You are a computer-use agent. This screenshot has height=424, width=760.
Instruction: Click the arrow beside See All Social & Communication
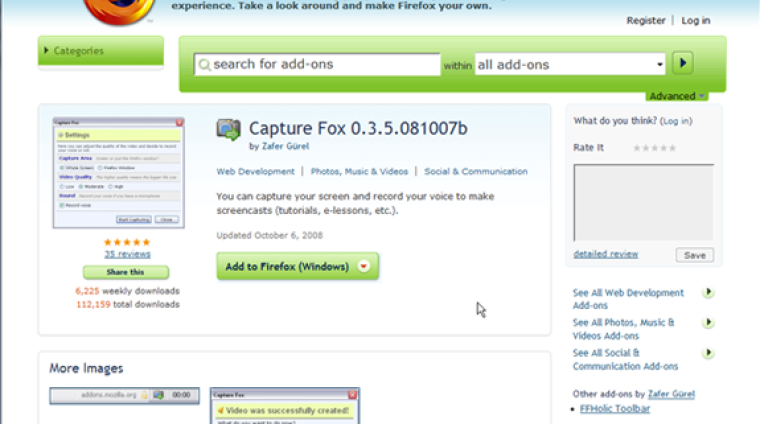[x=708, y=353]
